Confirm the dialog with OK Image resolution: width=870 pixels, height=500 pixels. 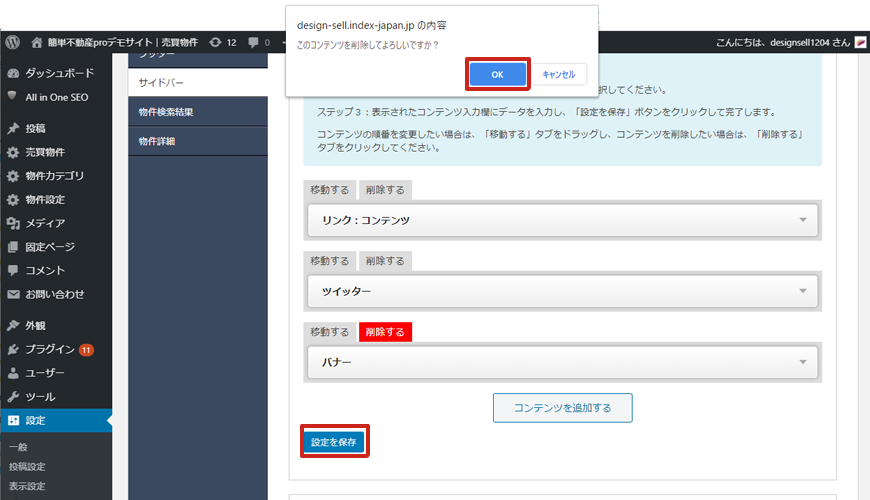(x=498, y=74)
